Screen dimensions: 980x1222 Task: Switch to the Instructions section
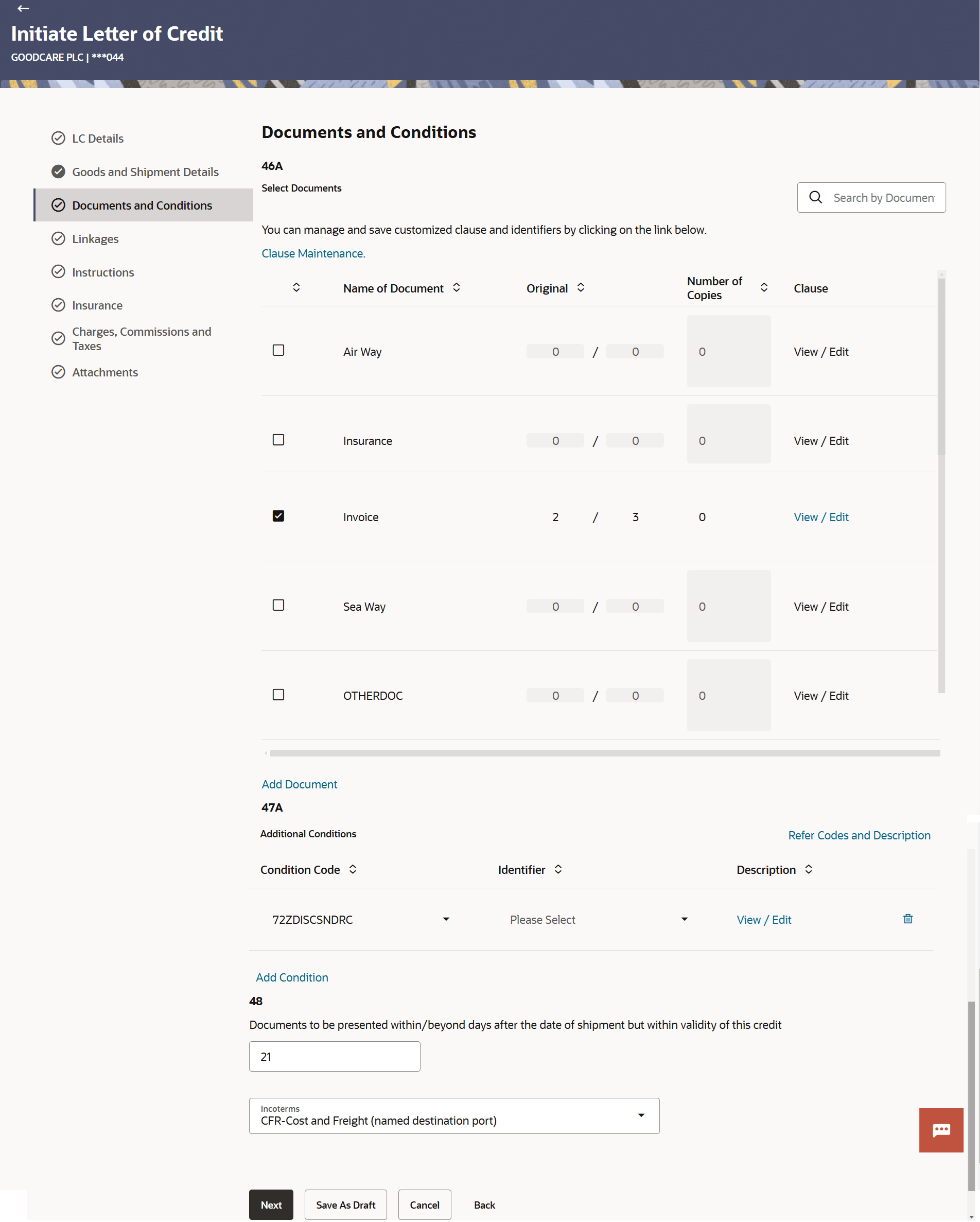(x=102, y=272)
